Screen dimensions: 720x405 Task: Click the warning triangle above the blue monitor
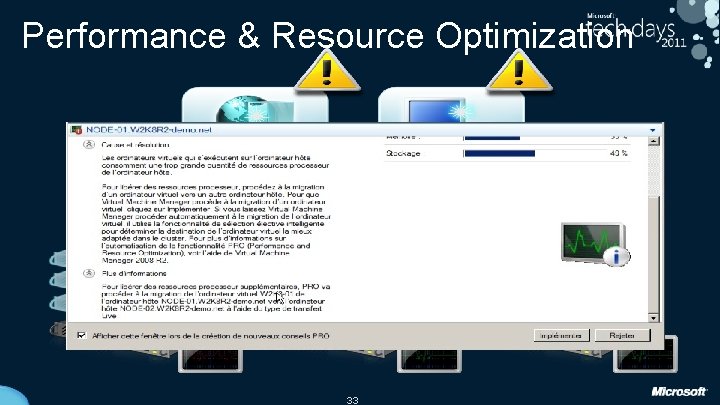pos(519,71)
